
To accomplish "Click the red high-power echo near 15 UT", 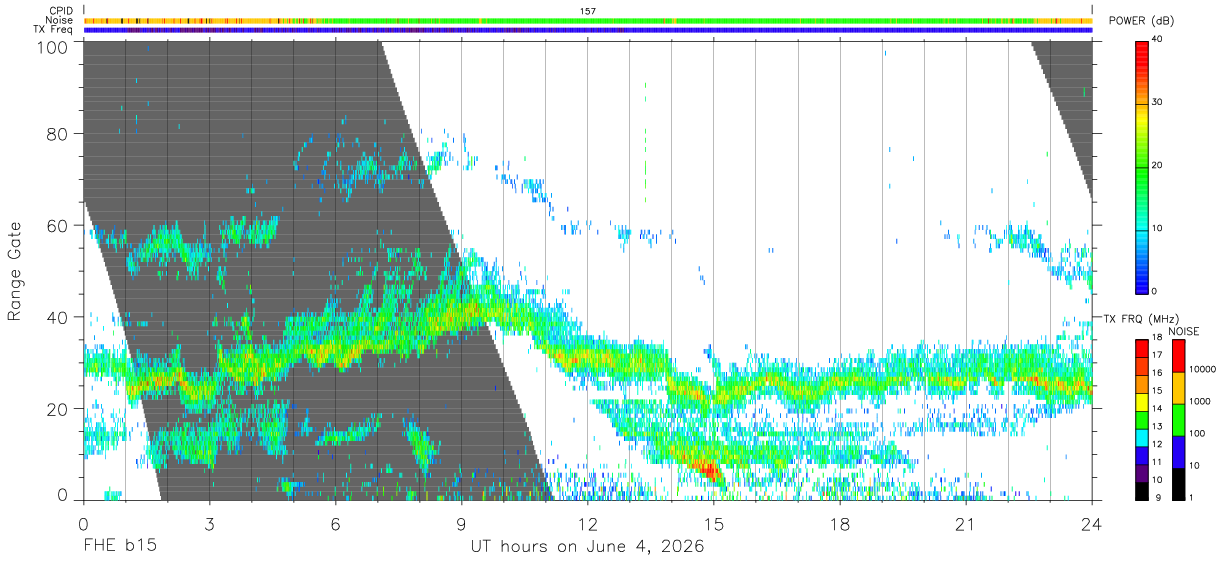I will pyautogui.click(x=708, y=468).
